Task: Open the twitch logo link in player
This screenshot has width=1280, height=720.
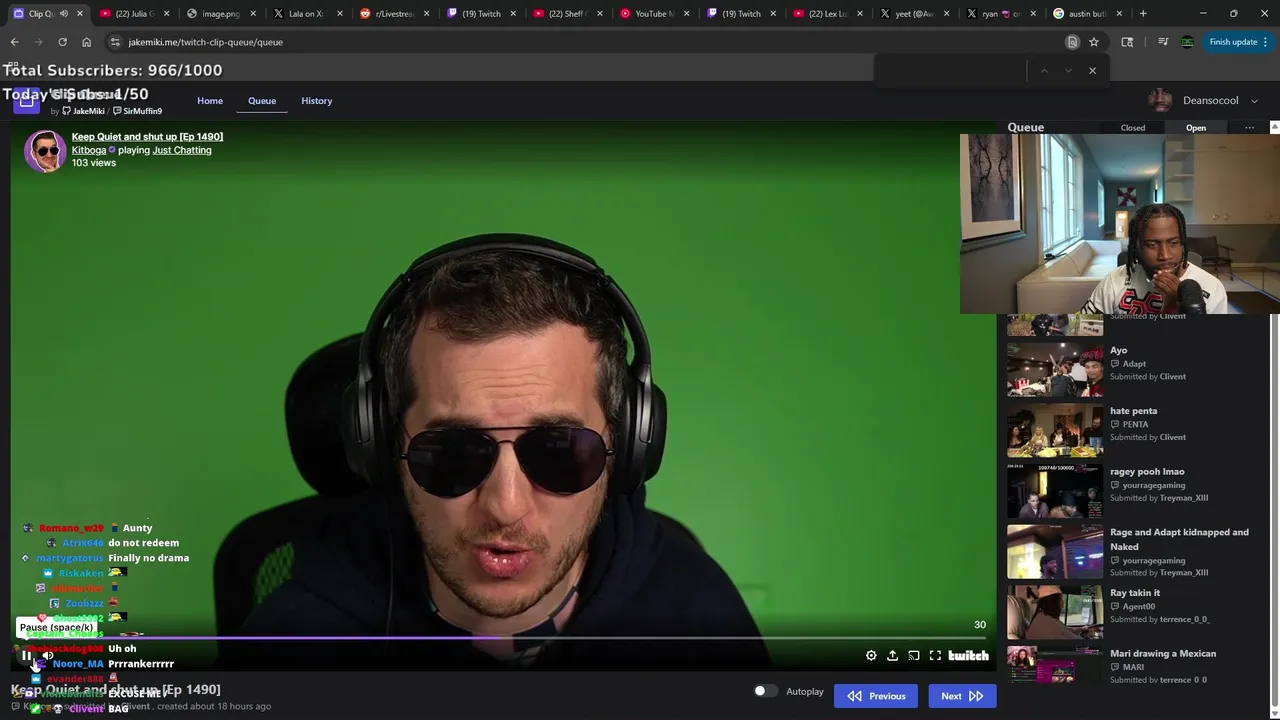Action: pos(968,656)
